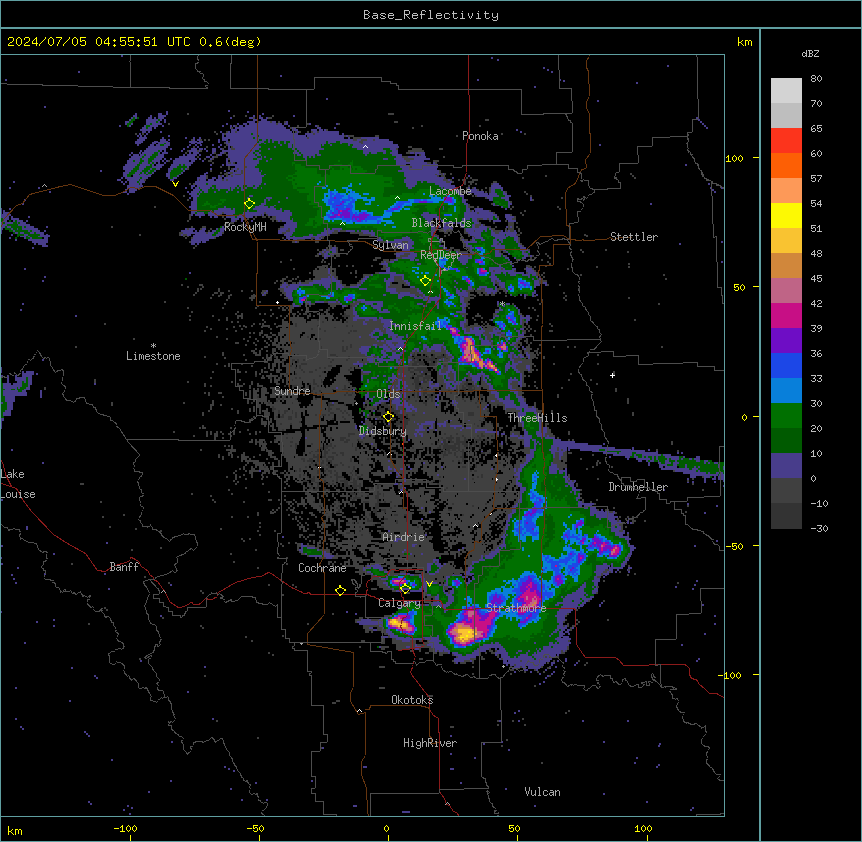The height and width of the screenshot is (842, 862).
Task: Click the Ponoka town label
Action: click(480, 136)
